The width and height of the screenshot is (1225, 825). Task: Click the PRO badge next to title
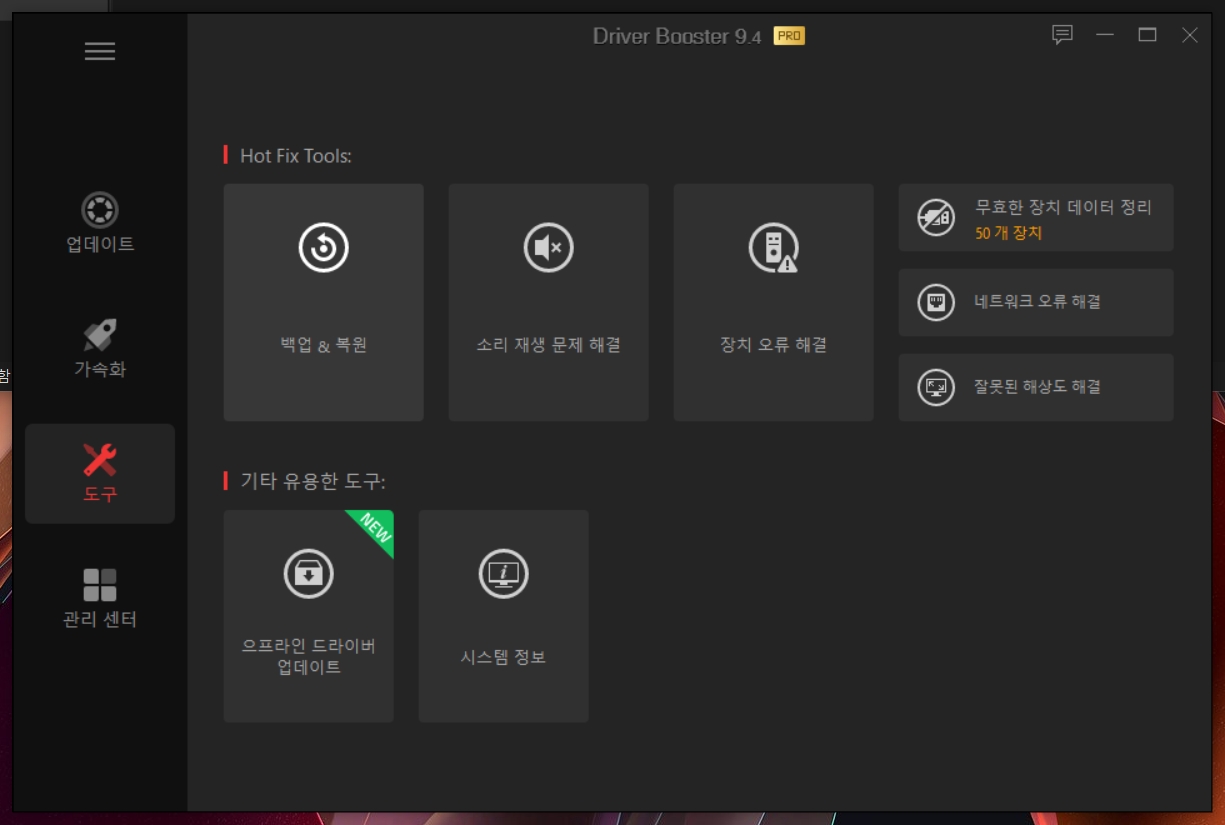(789, 36)
